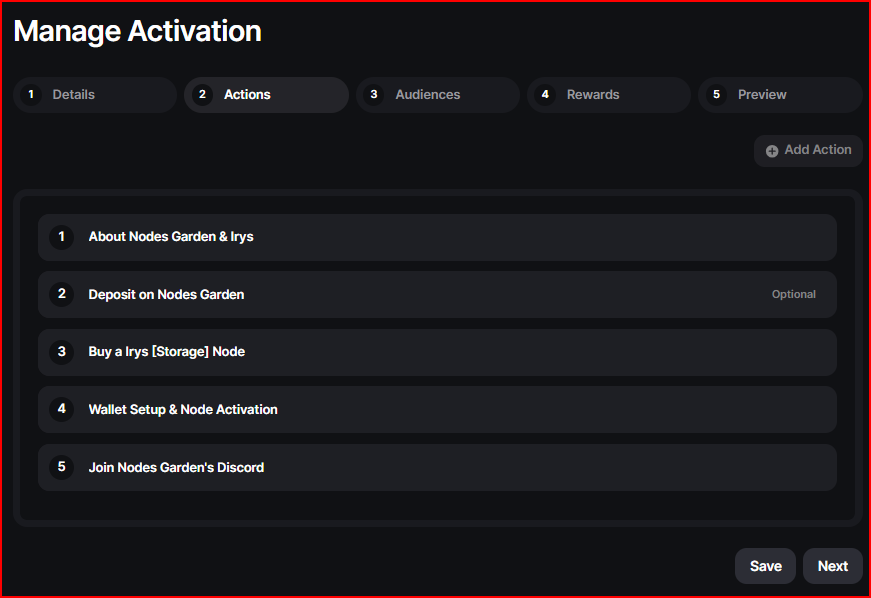Click number badge 4 on the Rewards step
871x598 pixels.
(545, 95)
